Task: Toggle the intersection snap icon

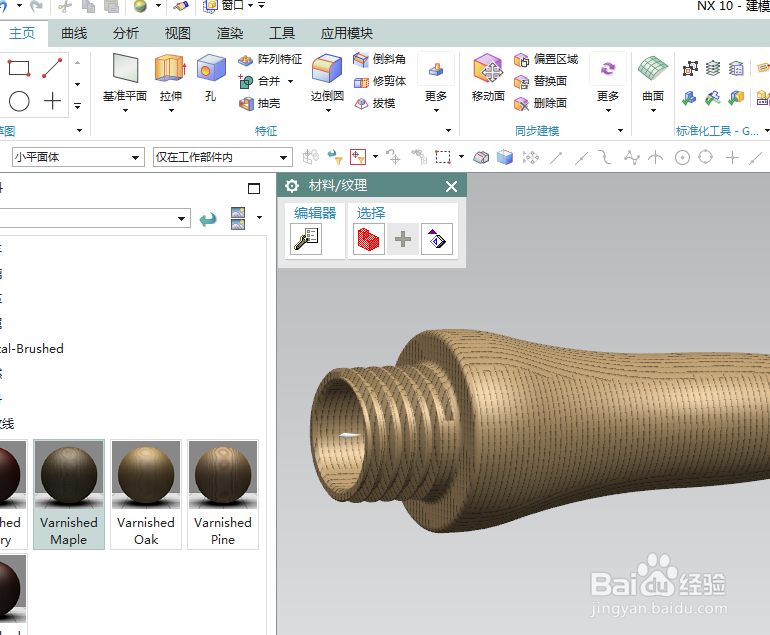Action: 656,158
